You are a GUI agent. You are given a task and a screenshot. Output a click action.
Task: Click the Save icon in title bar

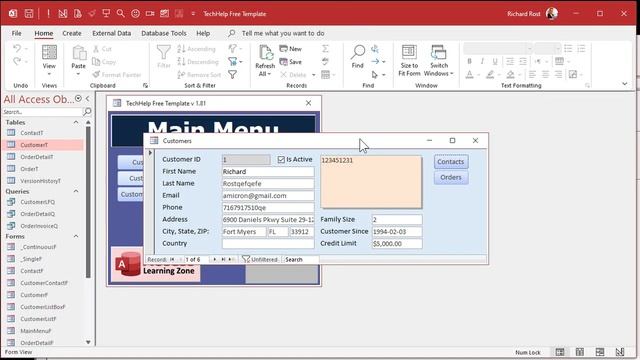click(29, 13)
